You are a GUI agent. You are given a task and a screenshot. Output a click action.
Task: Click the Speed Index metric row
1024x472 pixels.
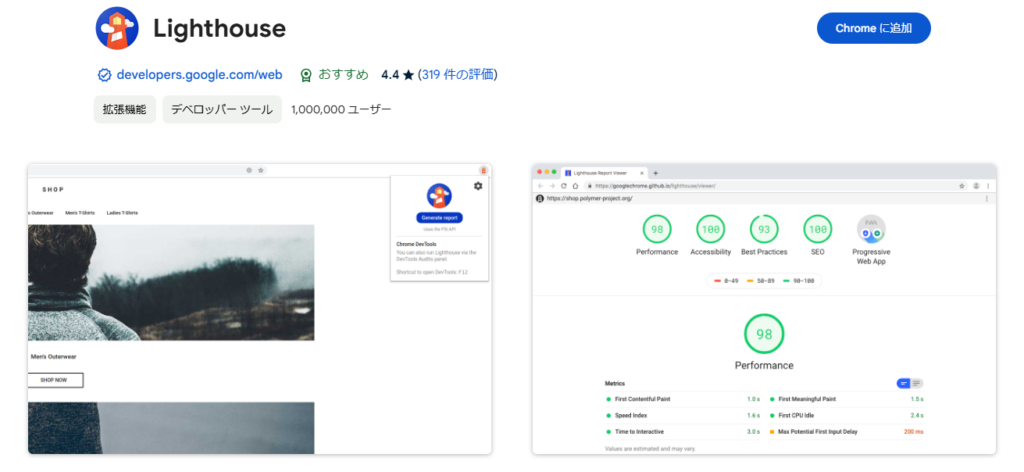[683, 415]
